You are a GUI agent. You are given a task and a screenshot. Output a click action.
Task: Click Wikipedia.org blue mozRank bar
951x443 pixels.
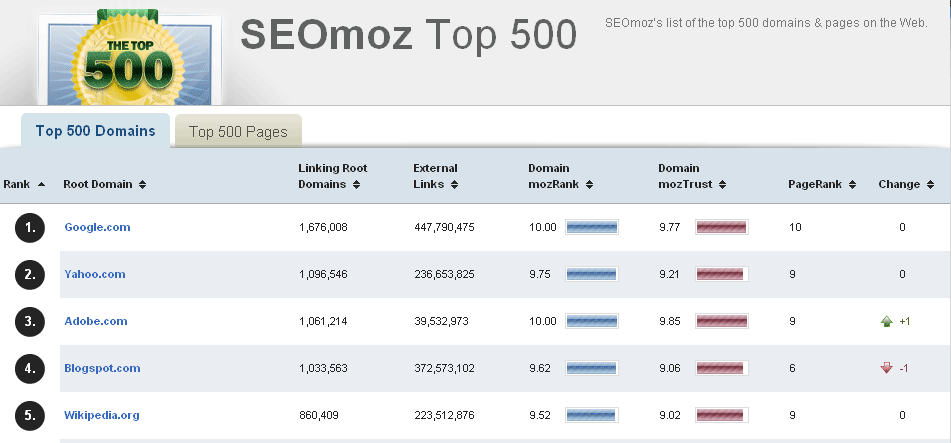coord(591,415)
